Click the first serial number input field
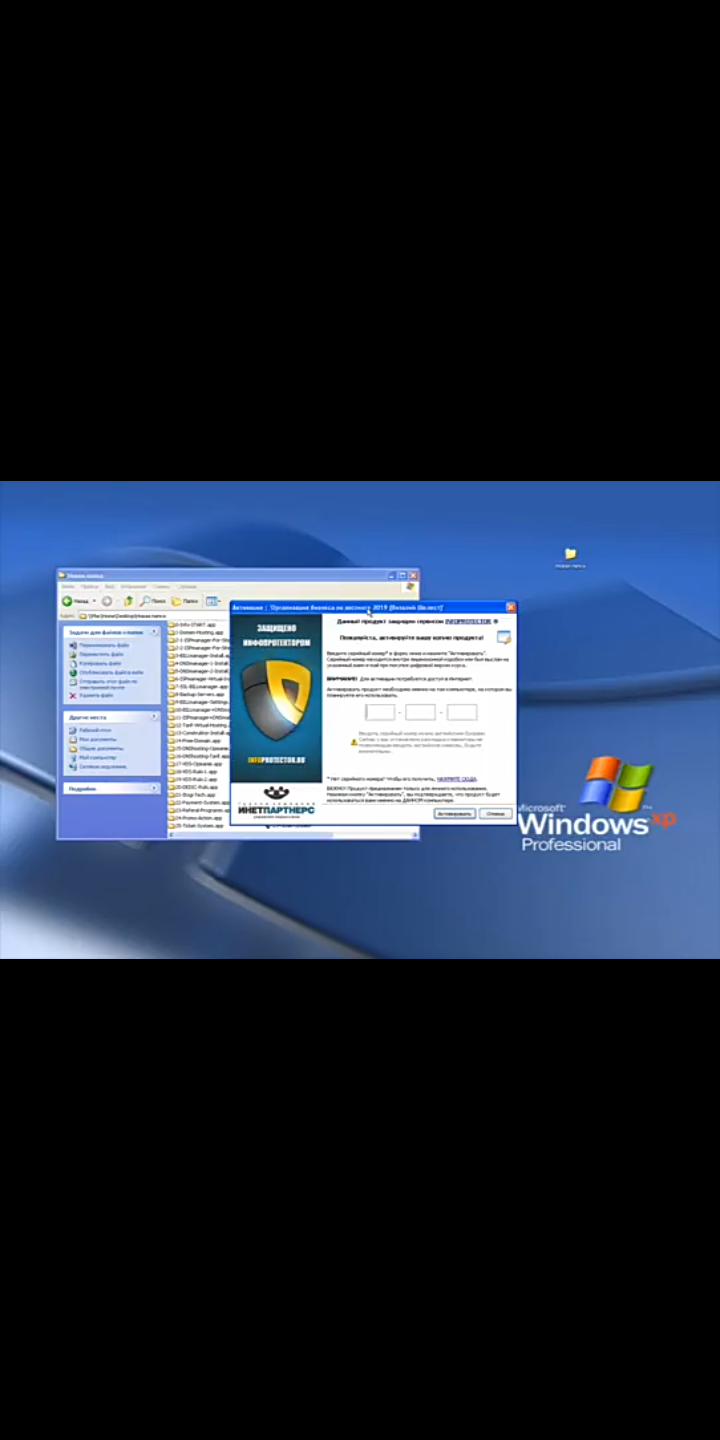This screenshot has height=1440, width=720. (x=380, y=713)
